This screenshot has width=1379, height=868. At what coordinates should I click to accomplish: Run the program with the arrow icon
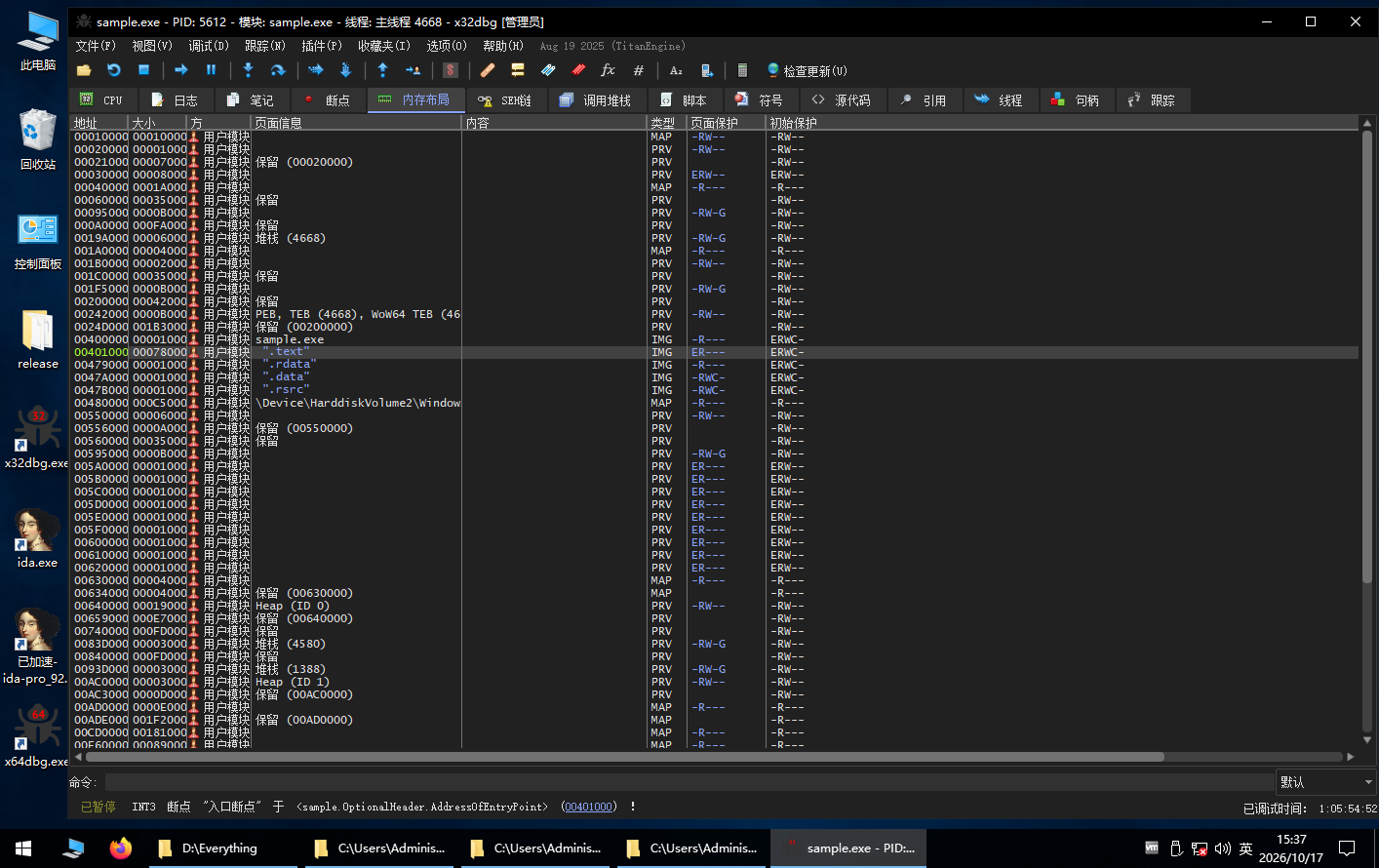point(181,70)
